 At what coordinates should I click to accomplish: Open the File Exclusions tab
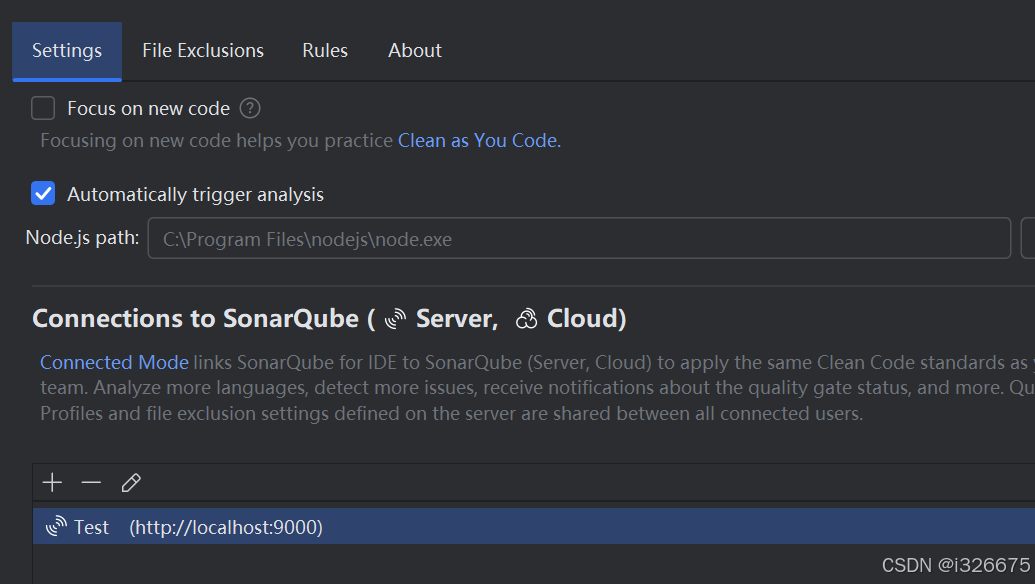tap(203, 51)
